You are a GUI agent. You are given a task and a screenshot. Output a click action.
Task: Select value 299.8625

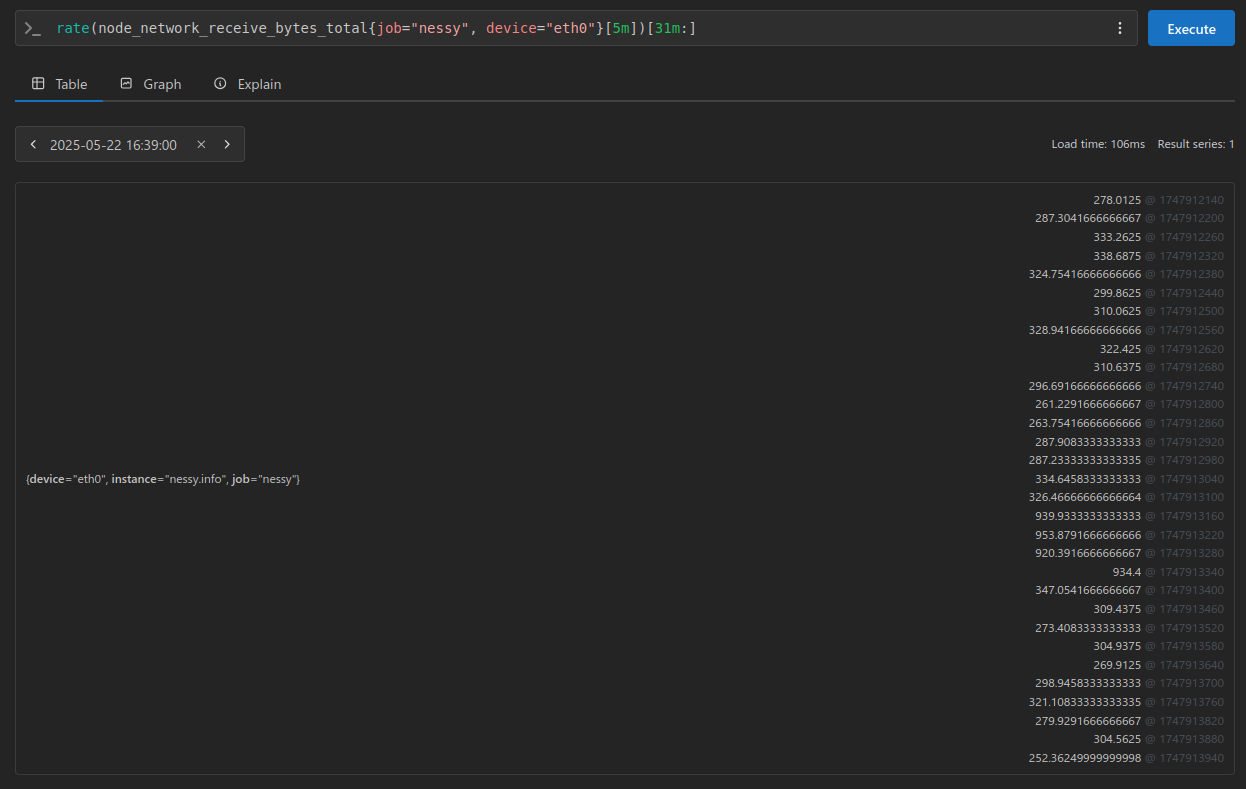1117,293
